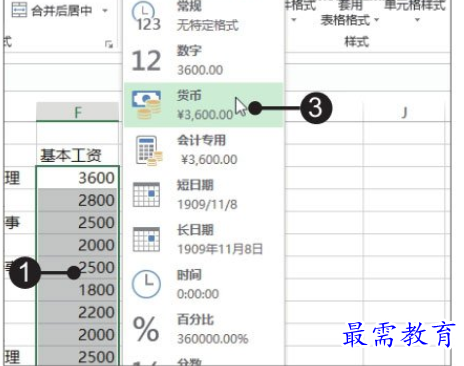Click the Long Date calendar icon

click(x=146, y=239)
